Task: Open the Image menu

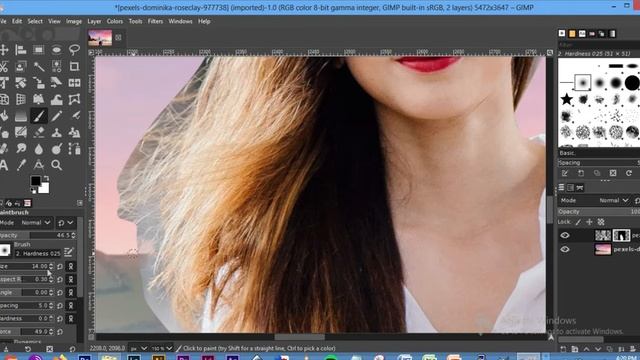Action: (74, 21)
